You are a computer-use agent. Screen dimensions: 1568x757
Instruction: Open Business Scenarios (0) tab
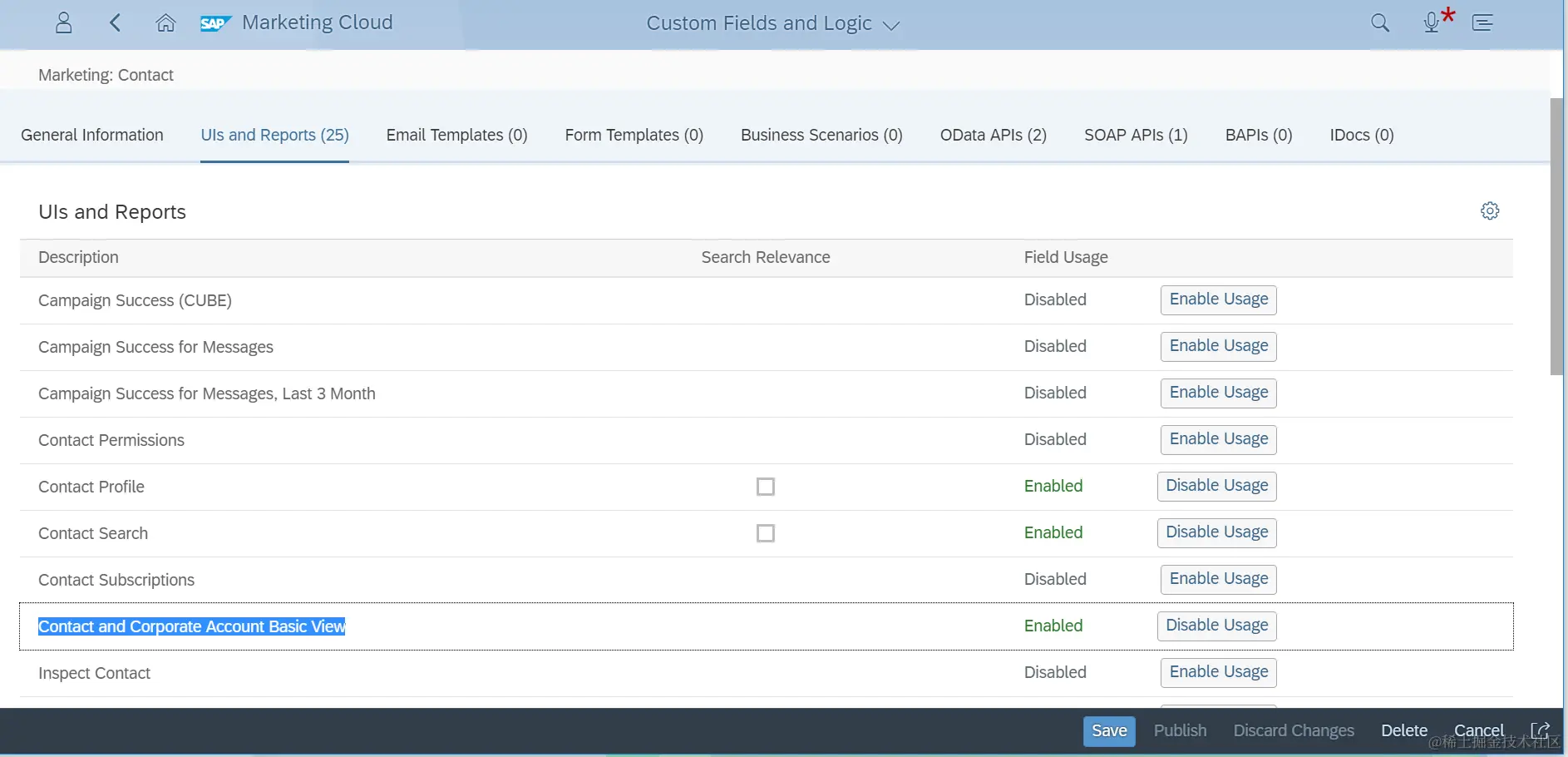click(x=821, y=135)
